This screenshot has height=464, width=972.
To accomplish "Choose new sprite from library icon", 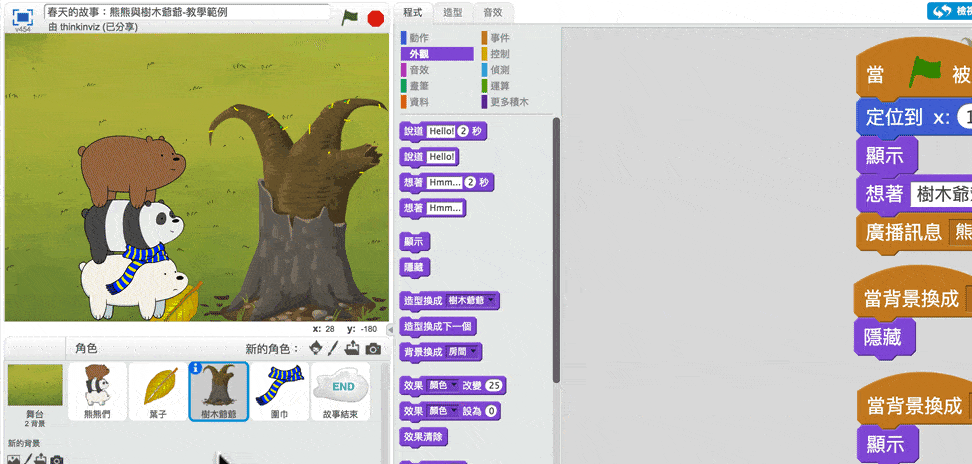I will (316, 348).
